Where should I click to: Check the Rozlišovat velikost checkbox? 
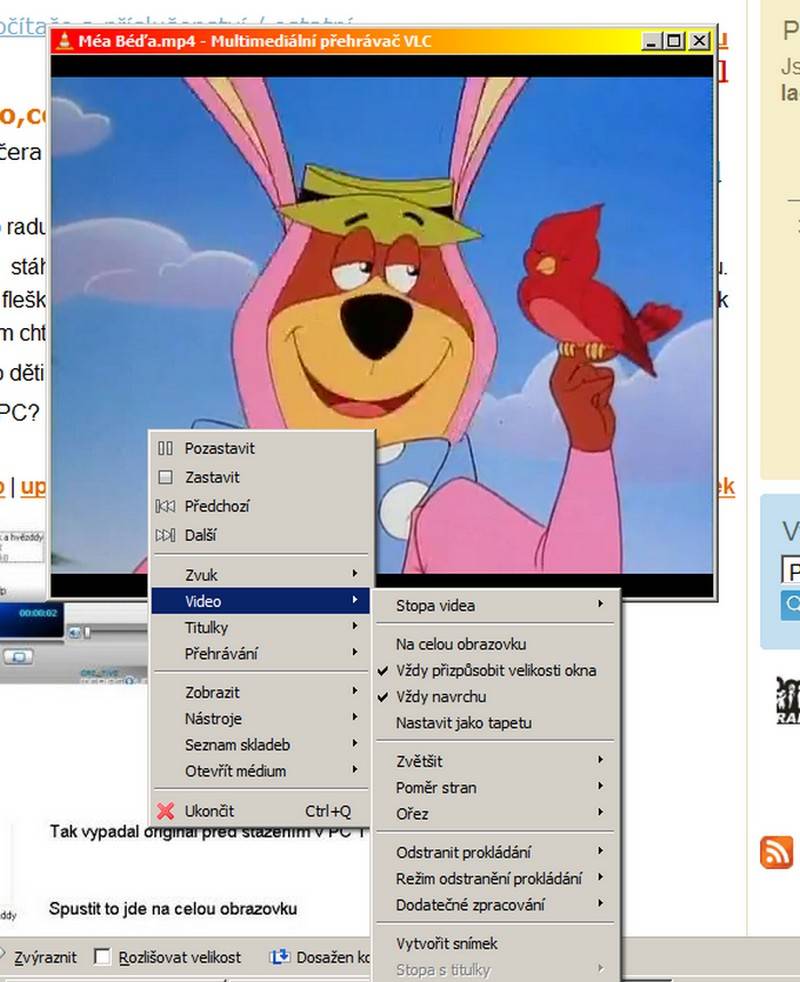click(x=102, y=956)
